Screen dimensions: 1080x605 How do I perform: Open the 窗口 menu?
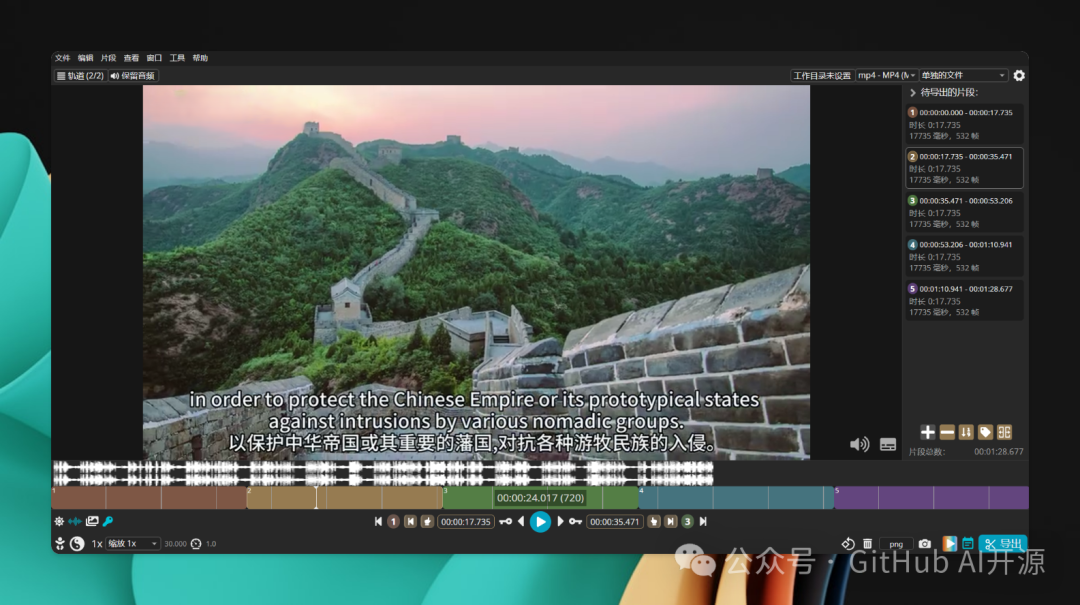154,58
